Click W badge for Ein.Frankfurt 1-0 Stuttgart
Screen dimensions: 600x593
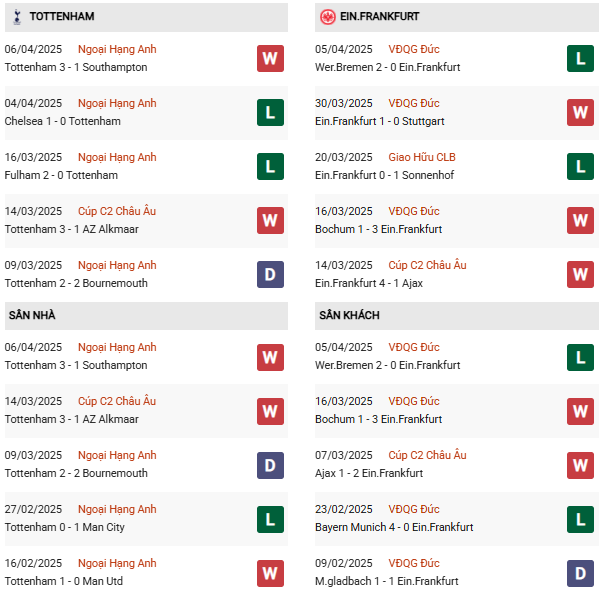[580, 112]
